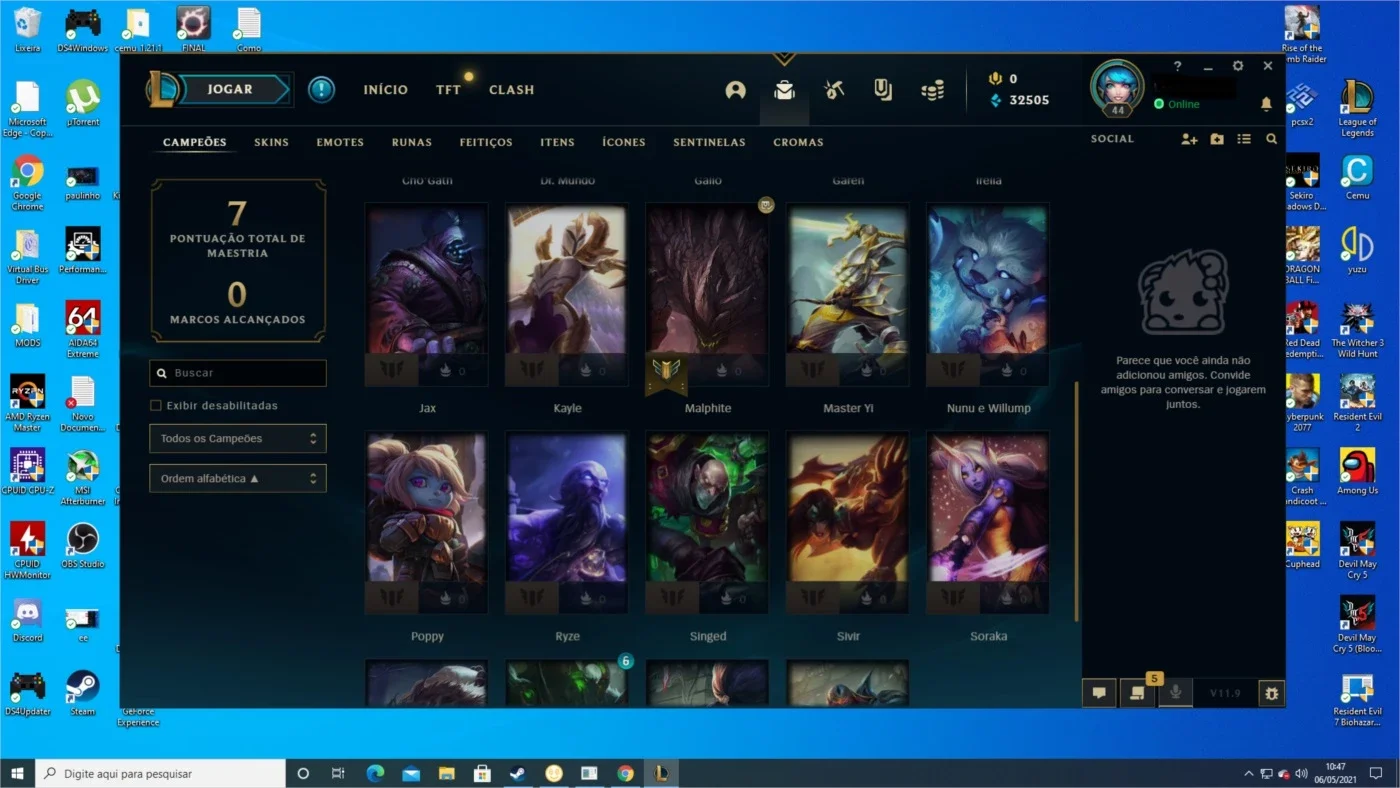
Task: Open League of Legends desktop shortcut
Action: click(x=1357, y=109)
